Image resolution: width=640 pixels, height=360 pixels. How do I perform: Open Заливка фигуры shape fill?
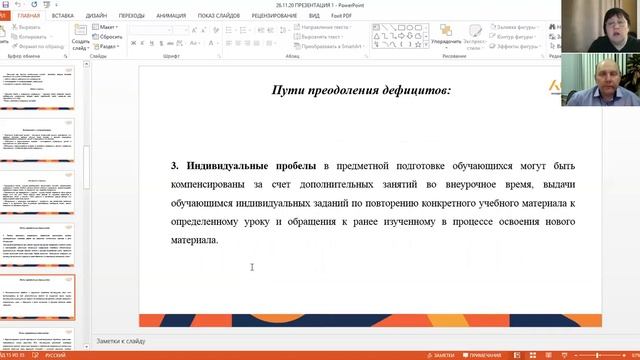514,27
